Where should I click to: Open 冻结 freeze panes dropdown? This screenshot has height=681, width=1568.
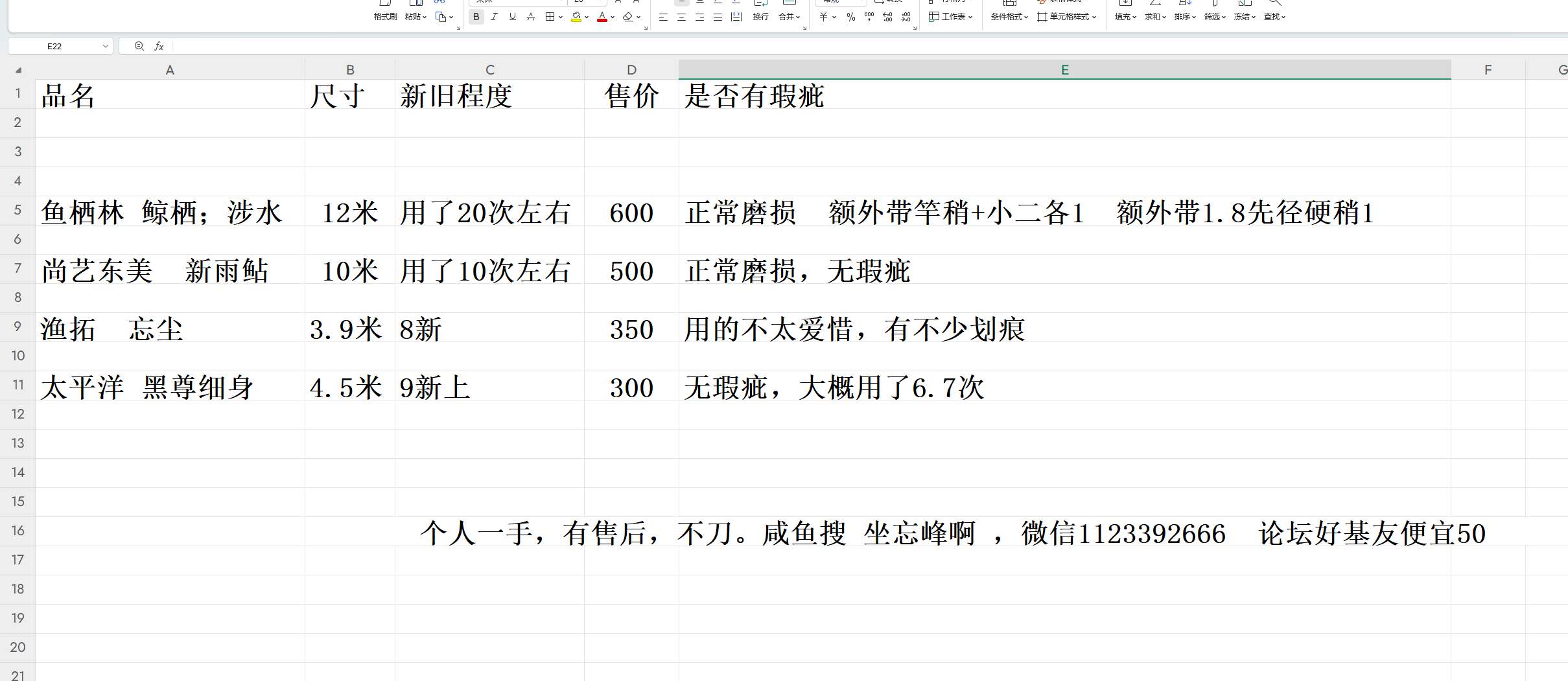[1245, 17]
